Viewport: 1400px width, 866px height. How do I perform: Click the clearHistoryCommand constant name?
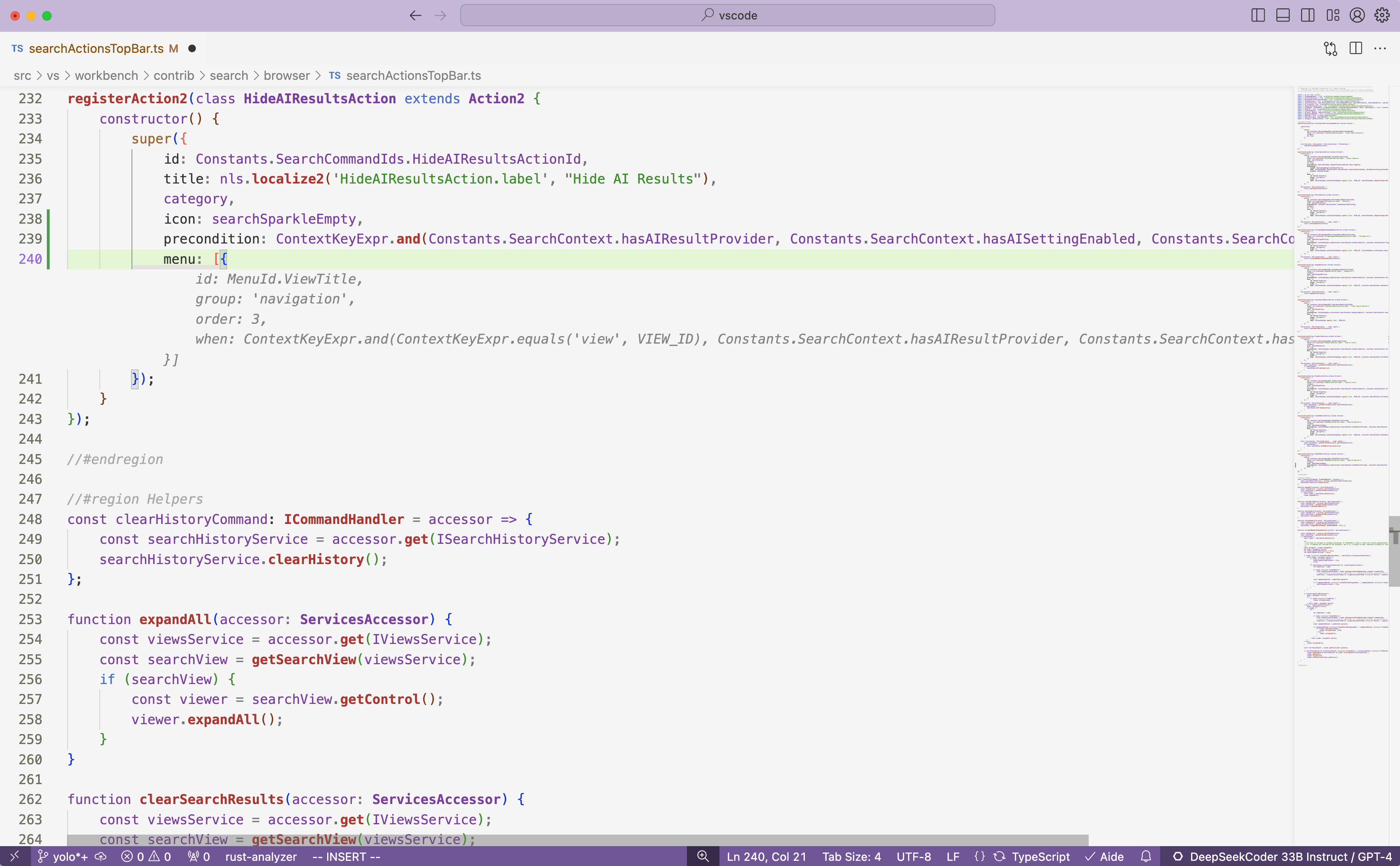tap(192, 519)
